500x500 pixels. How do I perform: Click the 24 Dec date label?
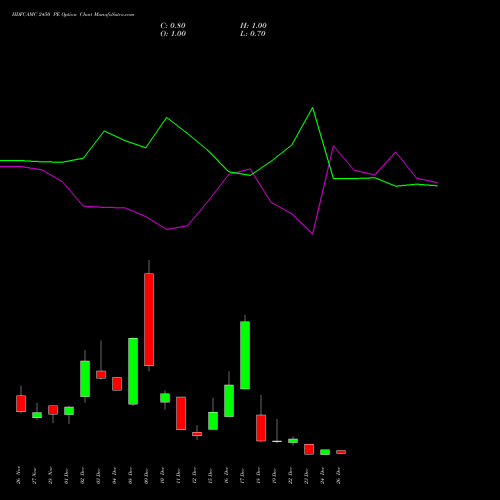(x=322, y=475)
